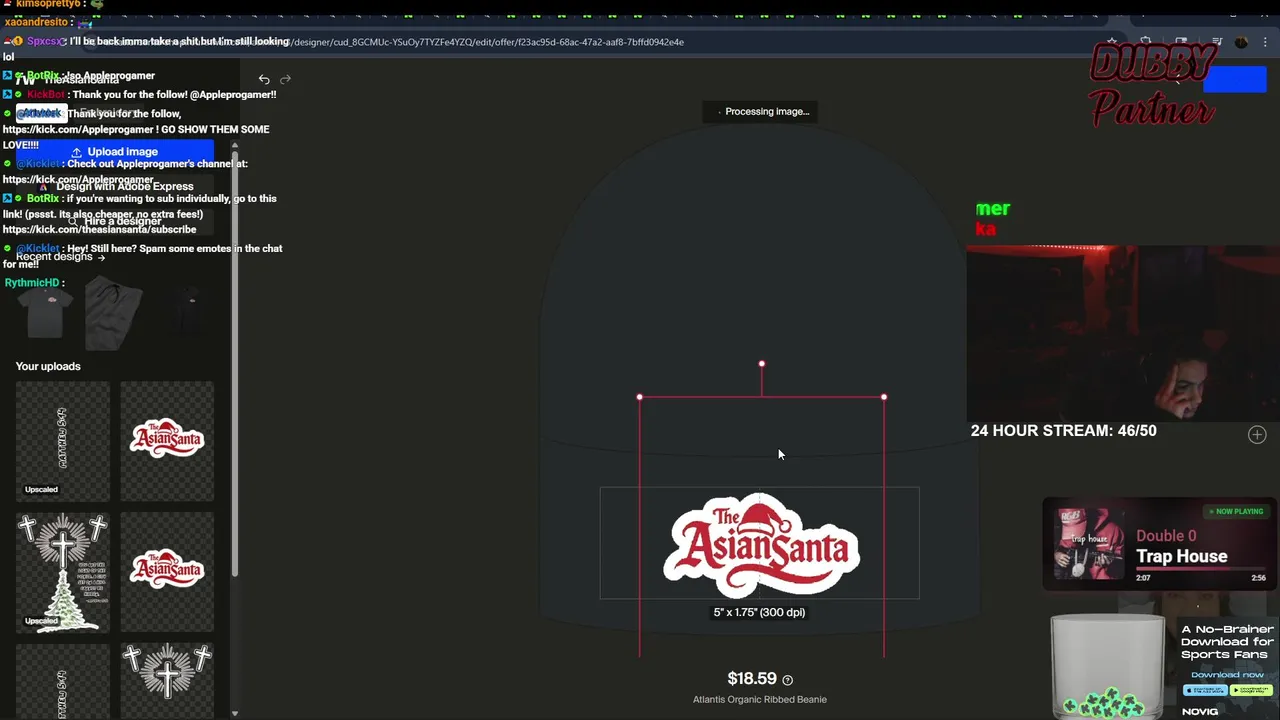Click the Upload image button
Viewport: 1280px width, 720px height.
[114, 151]
